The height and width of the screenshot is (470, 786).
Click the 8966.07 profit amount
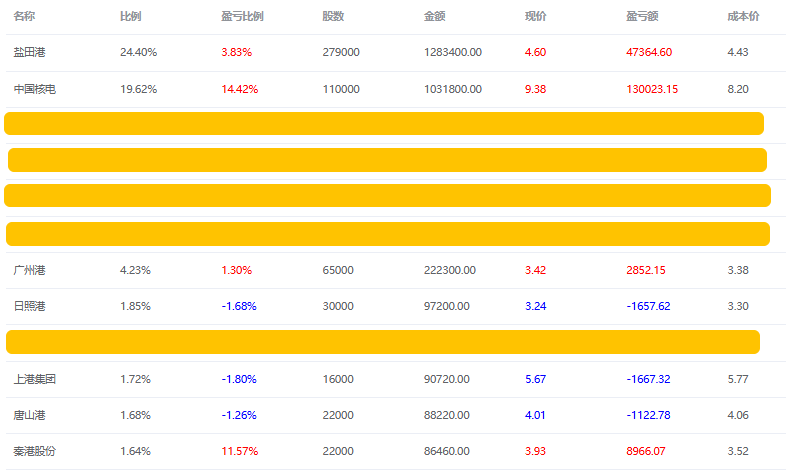click(x=646, y=451)
